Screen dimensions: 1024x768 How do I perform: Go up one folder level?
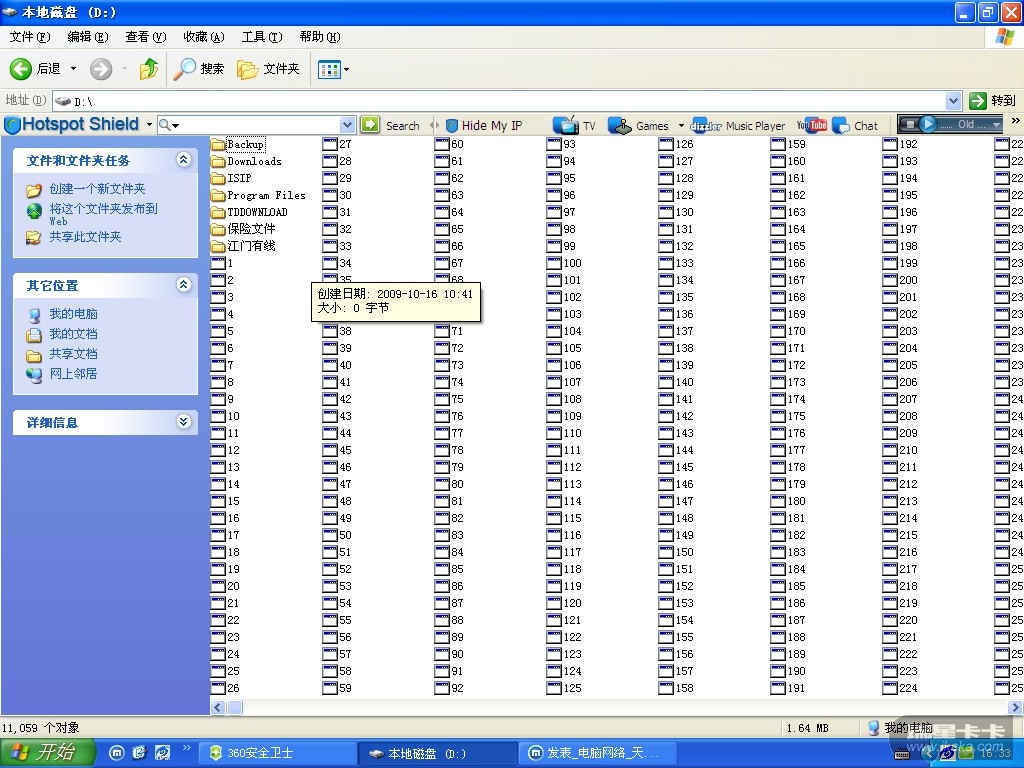point(149,69)
